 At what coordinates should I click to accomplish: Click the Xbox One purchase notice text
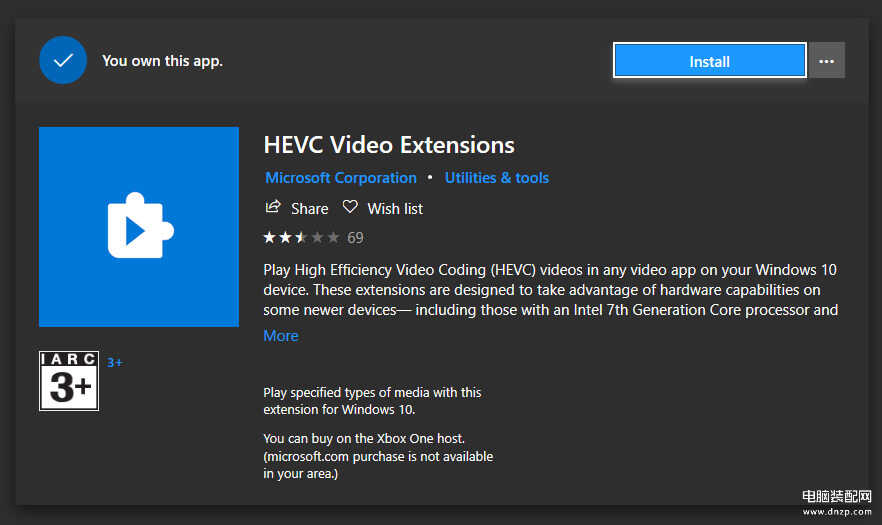378,456
